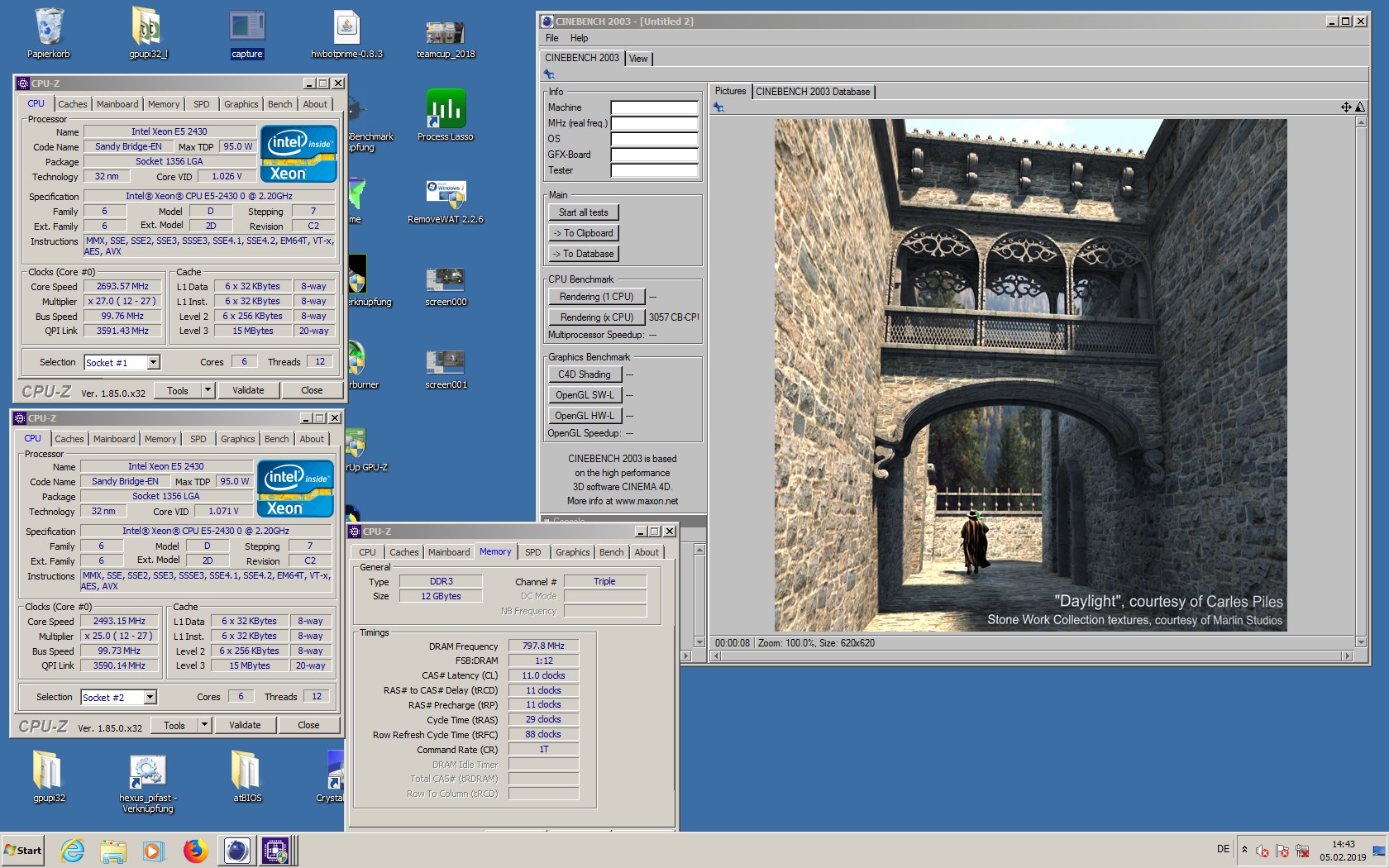This screenshot has height=868, width=1389.
Task: Open the screen001 image icon
Action: 446,368
